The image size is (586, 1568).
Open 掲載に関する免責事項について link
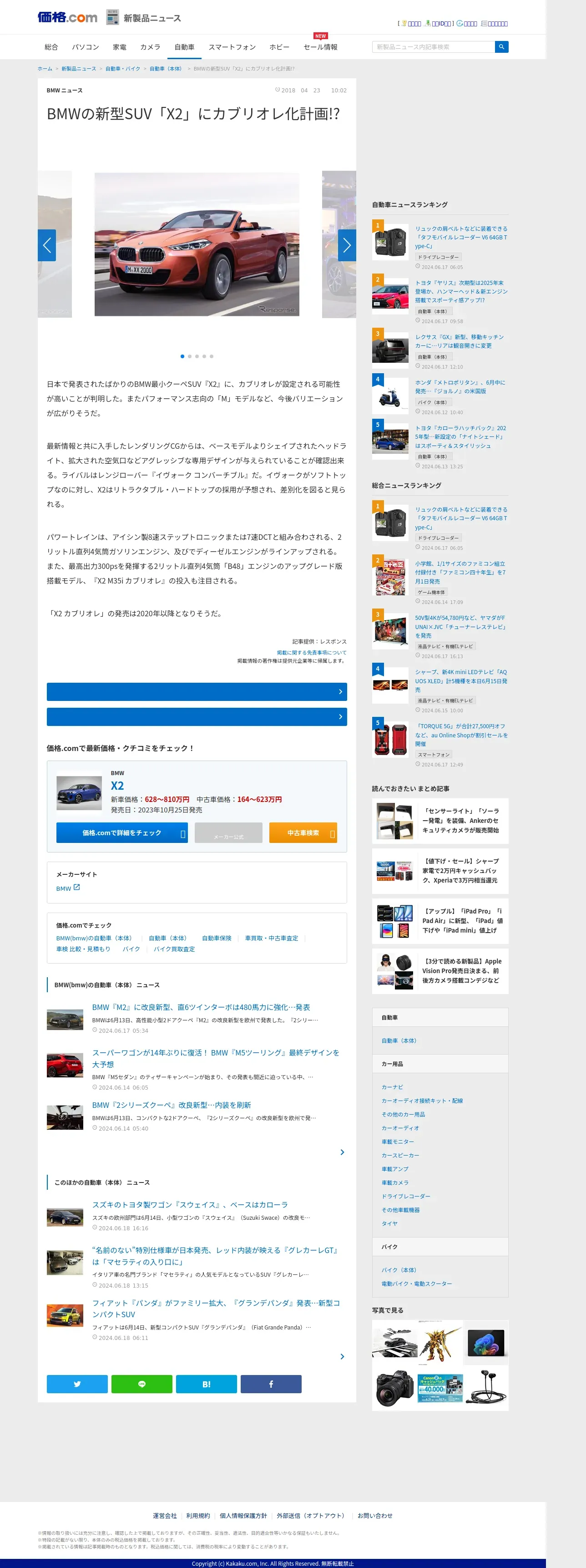click(312, 653)
